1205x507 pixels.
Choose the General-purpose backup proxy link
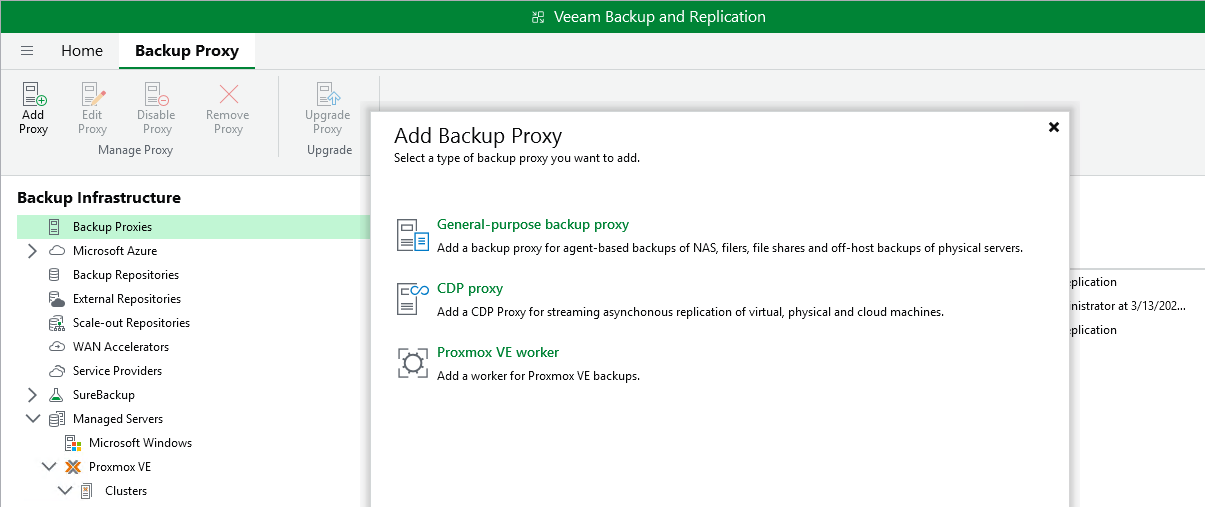point(533,225)
